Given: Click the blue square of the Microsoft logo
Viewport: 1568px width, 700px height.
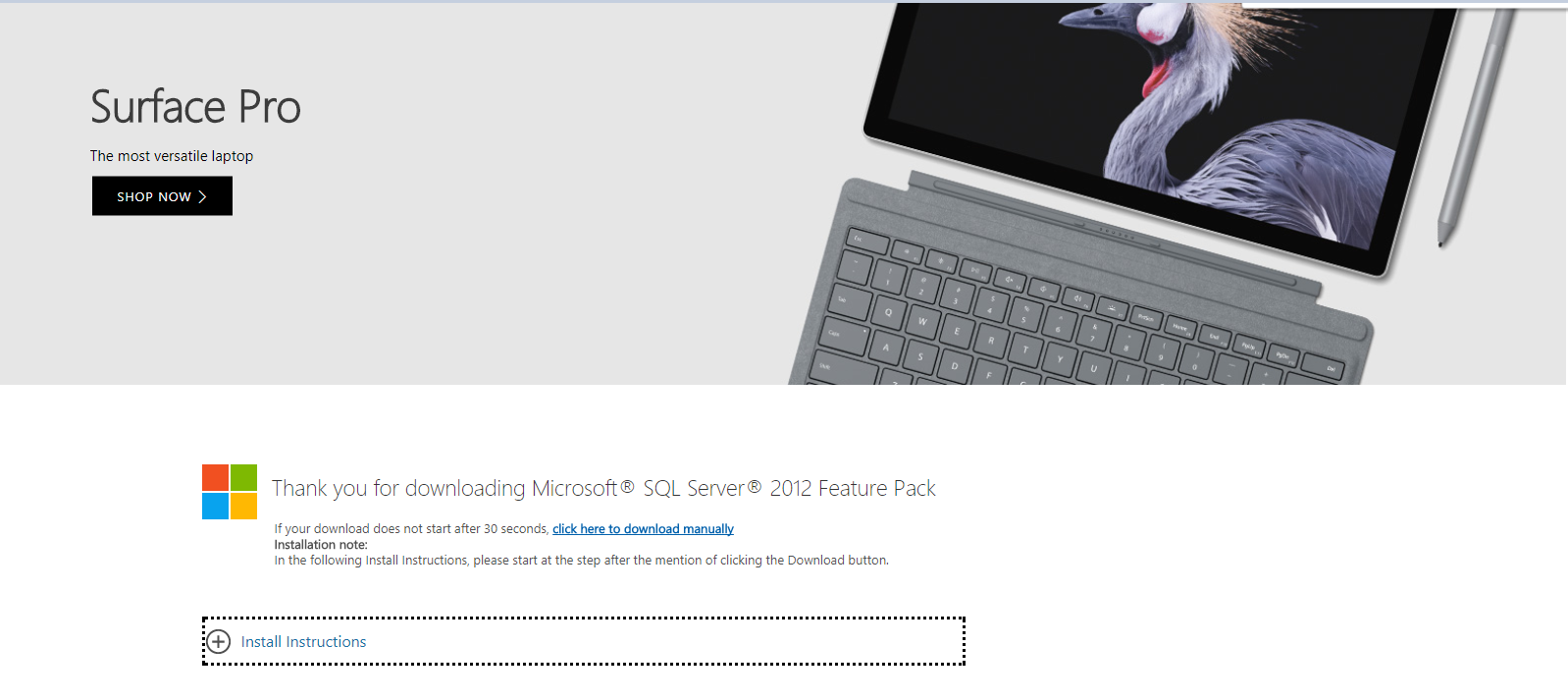Looking at the screenshot, I should [x=215, y=506].
